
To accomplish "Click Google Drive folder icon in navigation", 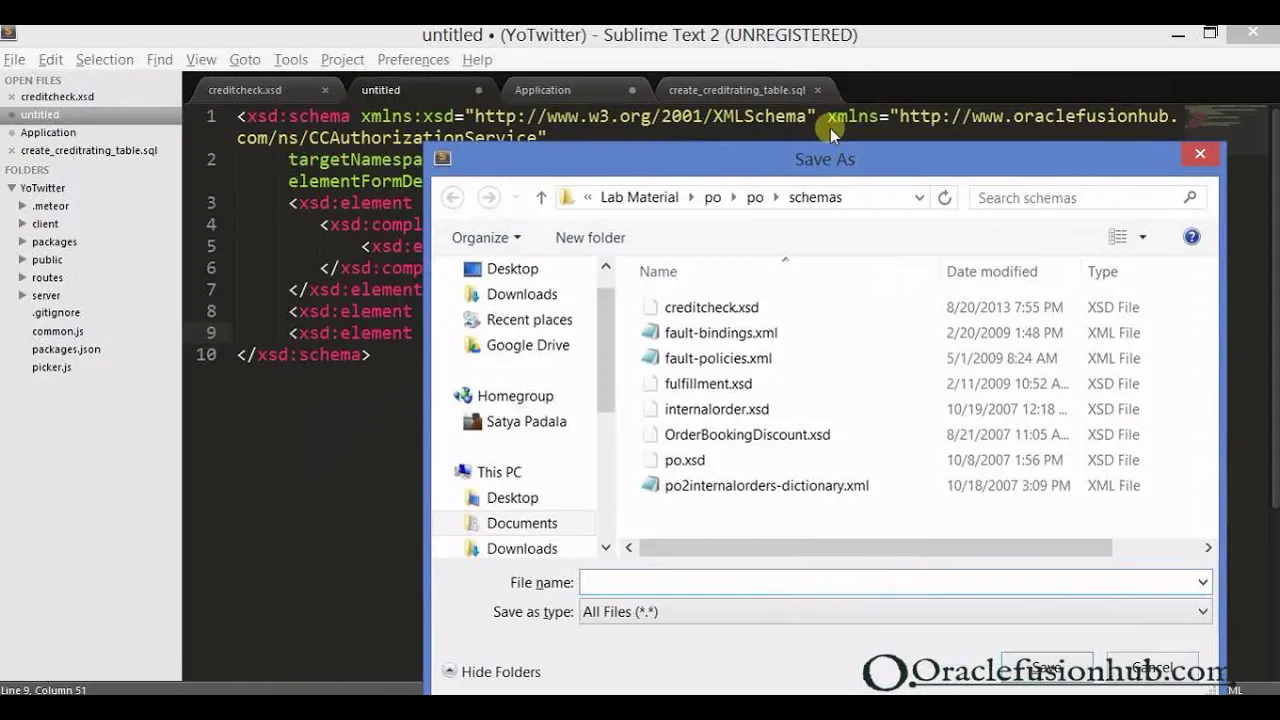I will (472, 345).
